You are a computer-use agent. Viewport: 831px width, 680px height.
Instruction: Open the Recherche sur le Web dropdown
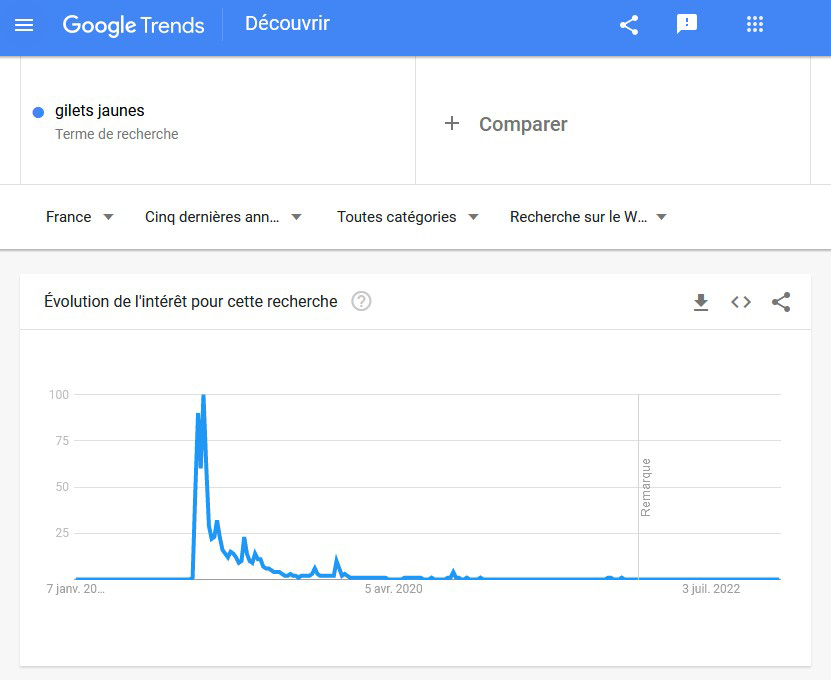(x=588, y=217)
